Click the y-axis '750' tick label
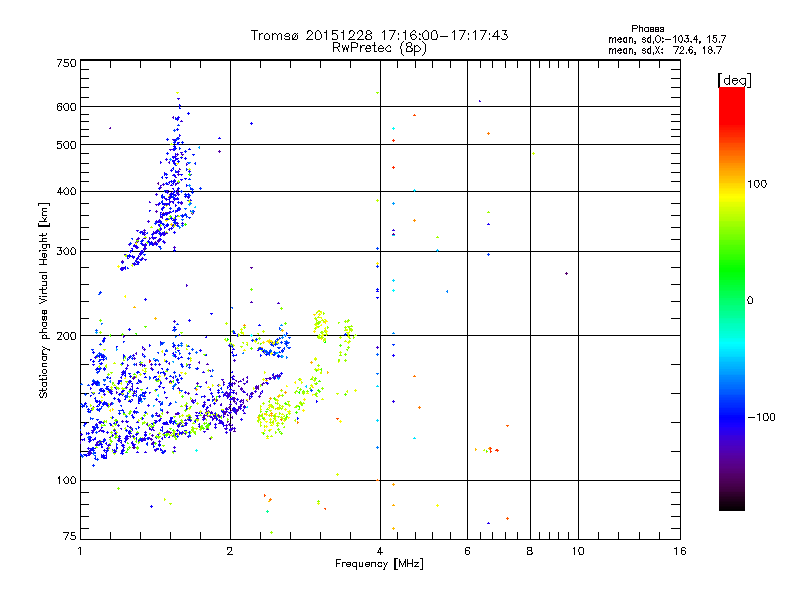 click(66, 63)
